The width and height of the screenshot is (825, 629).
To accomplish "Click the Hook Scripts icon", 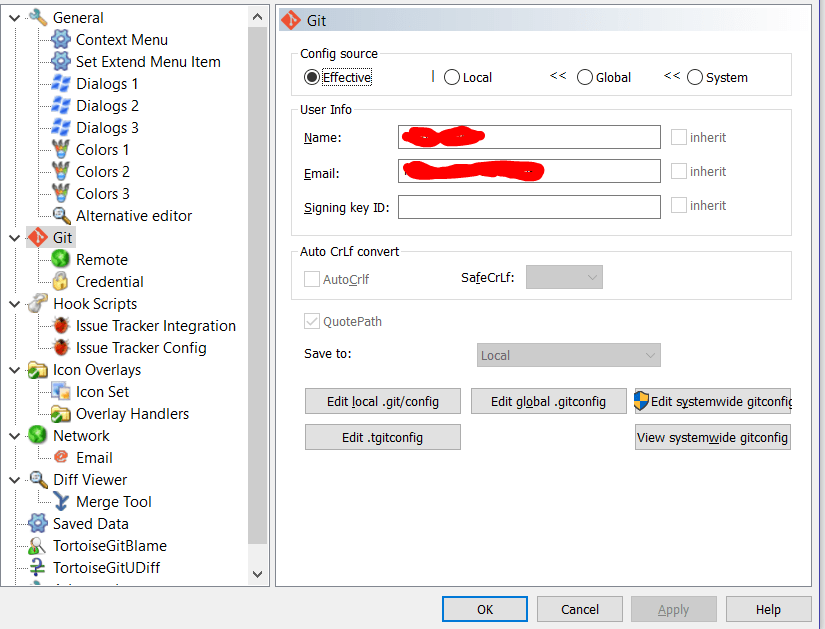I will coord(38,304).
